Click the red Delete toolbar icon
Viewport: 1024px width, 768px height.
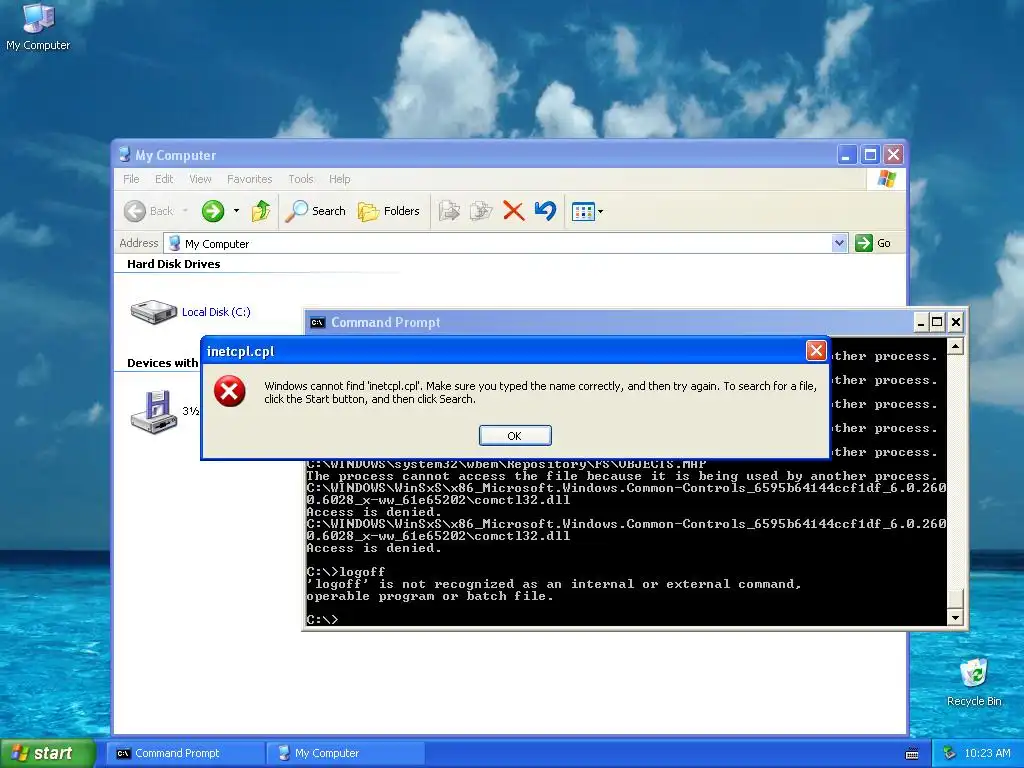[513, 211]
